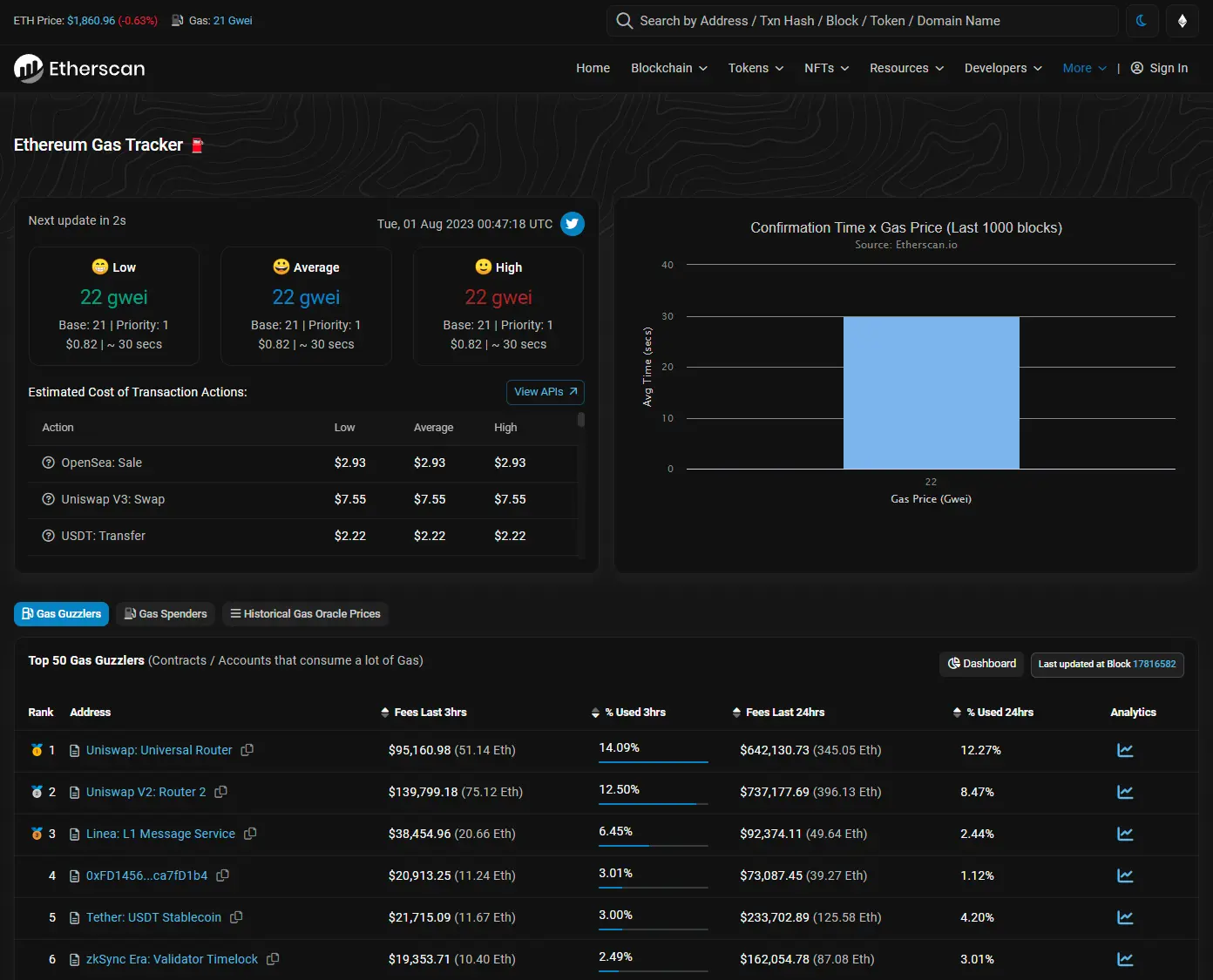Image resolution: width=1213 pixels, height=980 pixels.
Task: Expand the NFTs menu
Action: point(827,68)
